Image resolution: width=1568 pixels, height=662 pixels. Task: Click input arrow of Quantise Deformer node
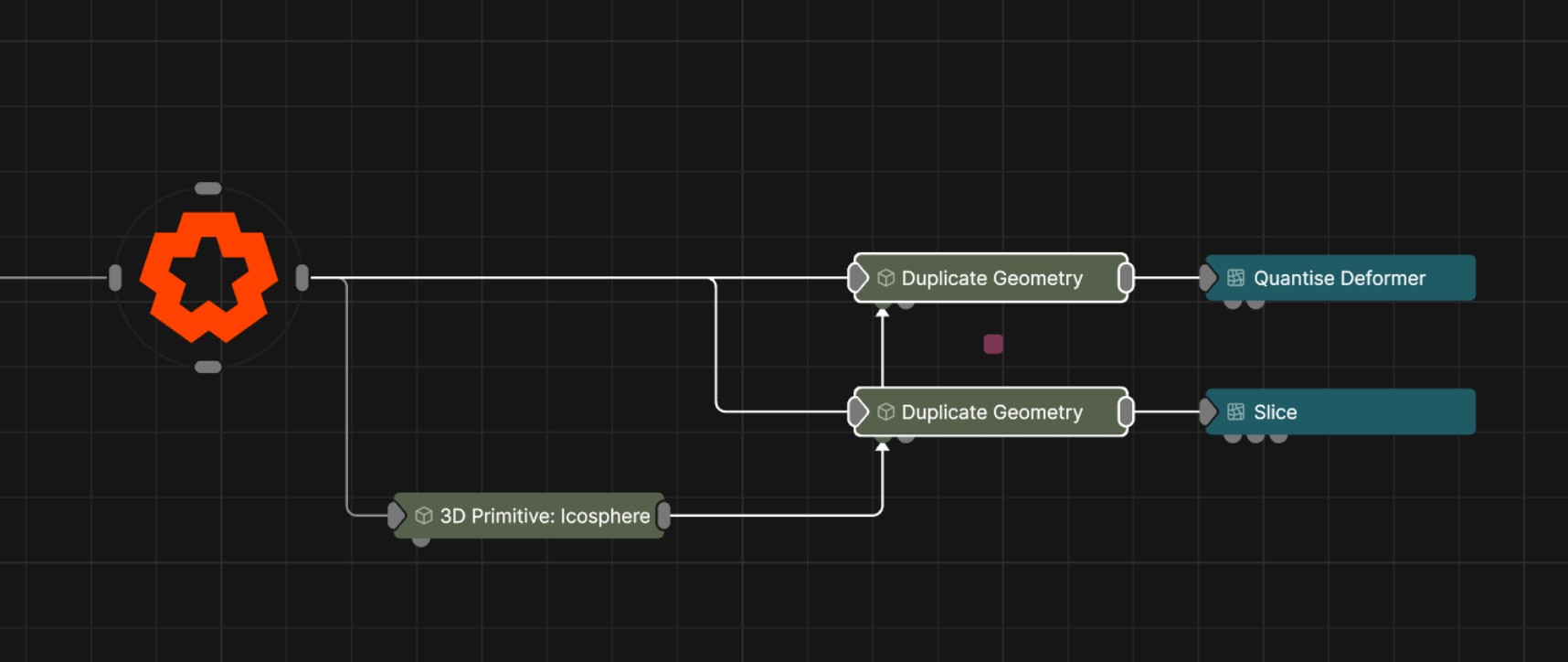click(x=1208, y=278)
